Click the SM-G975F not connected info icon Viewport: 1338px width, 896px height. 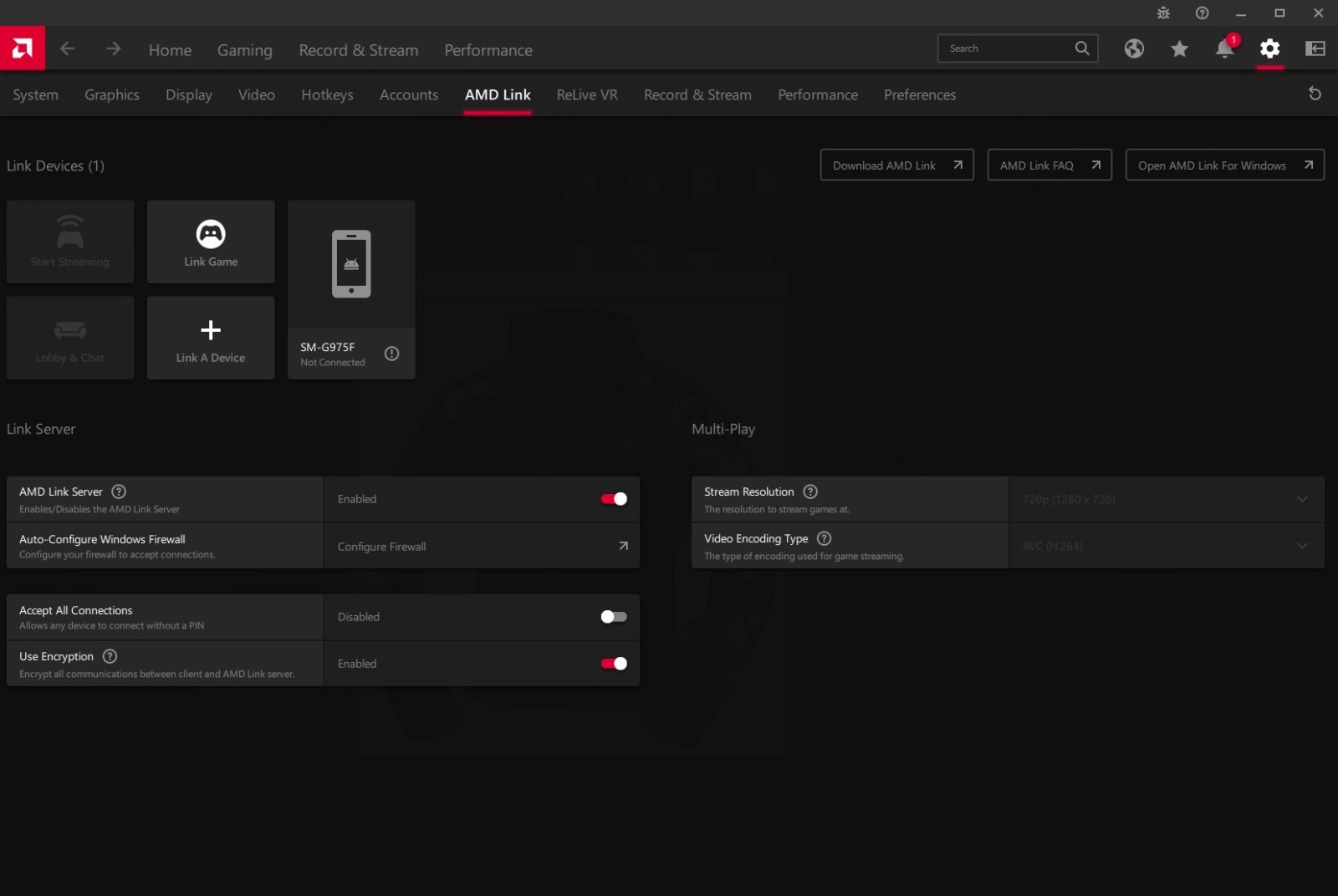(391, 354)
